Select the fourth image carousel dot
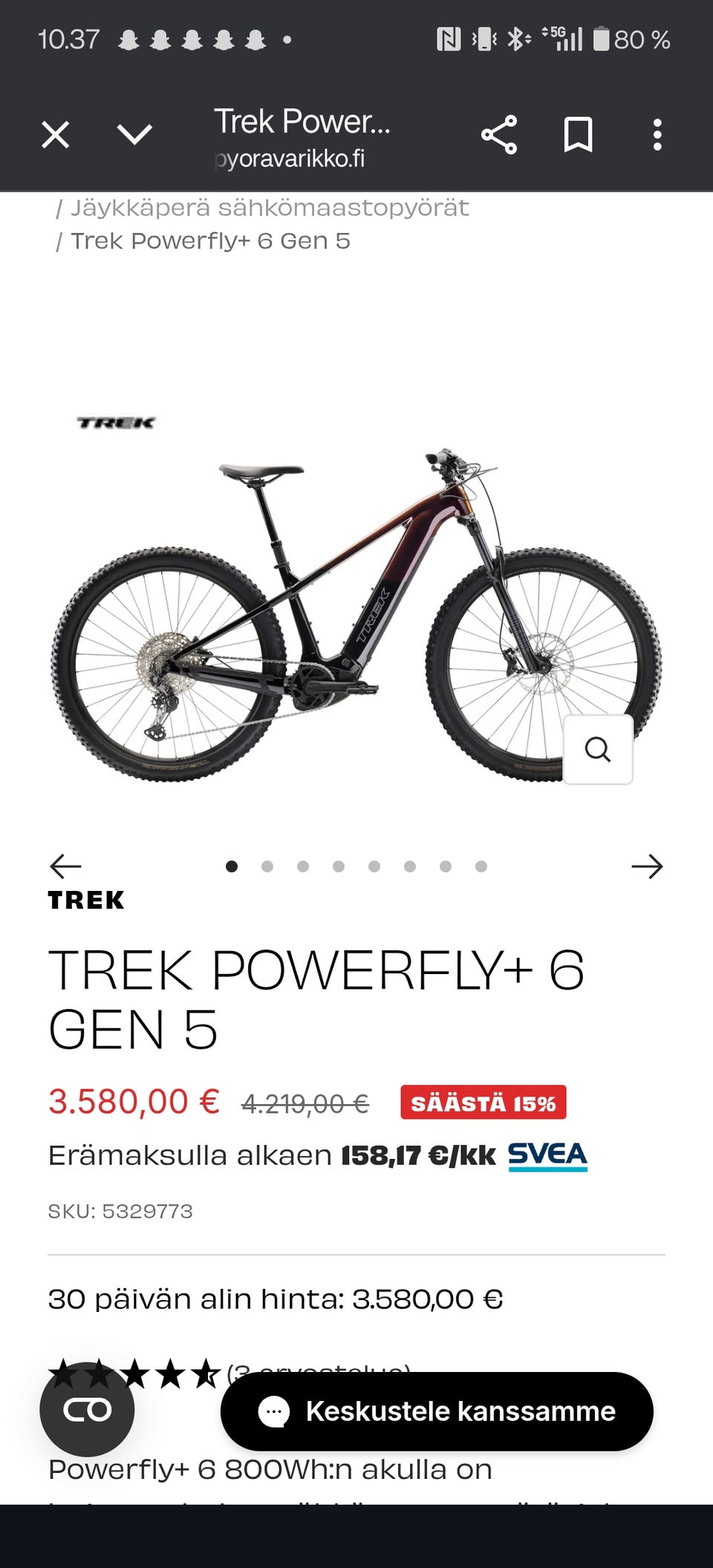 [339, 866]
